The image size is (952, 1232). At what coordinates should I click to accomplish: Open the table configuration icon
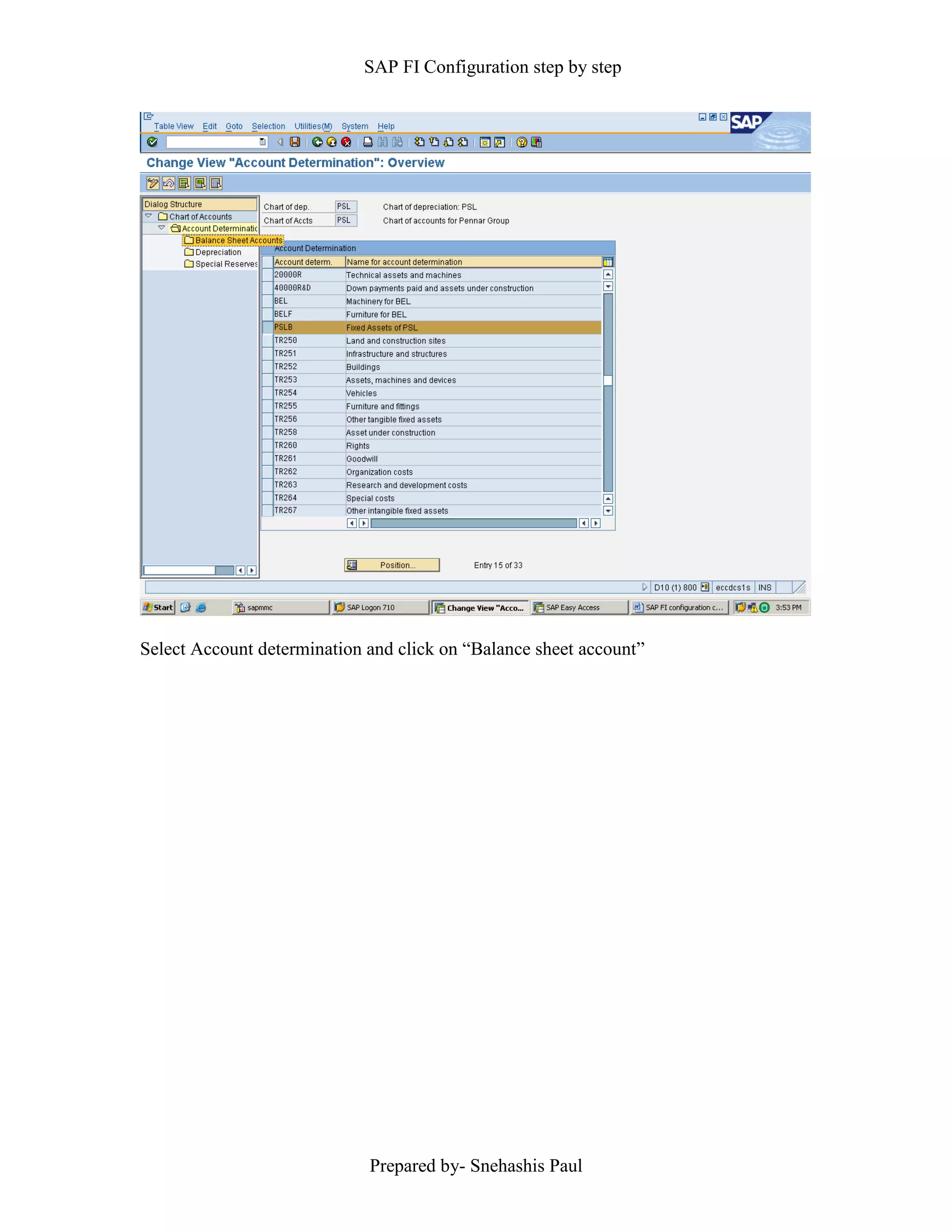coord(608,262)
